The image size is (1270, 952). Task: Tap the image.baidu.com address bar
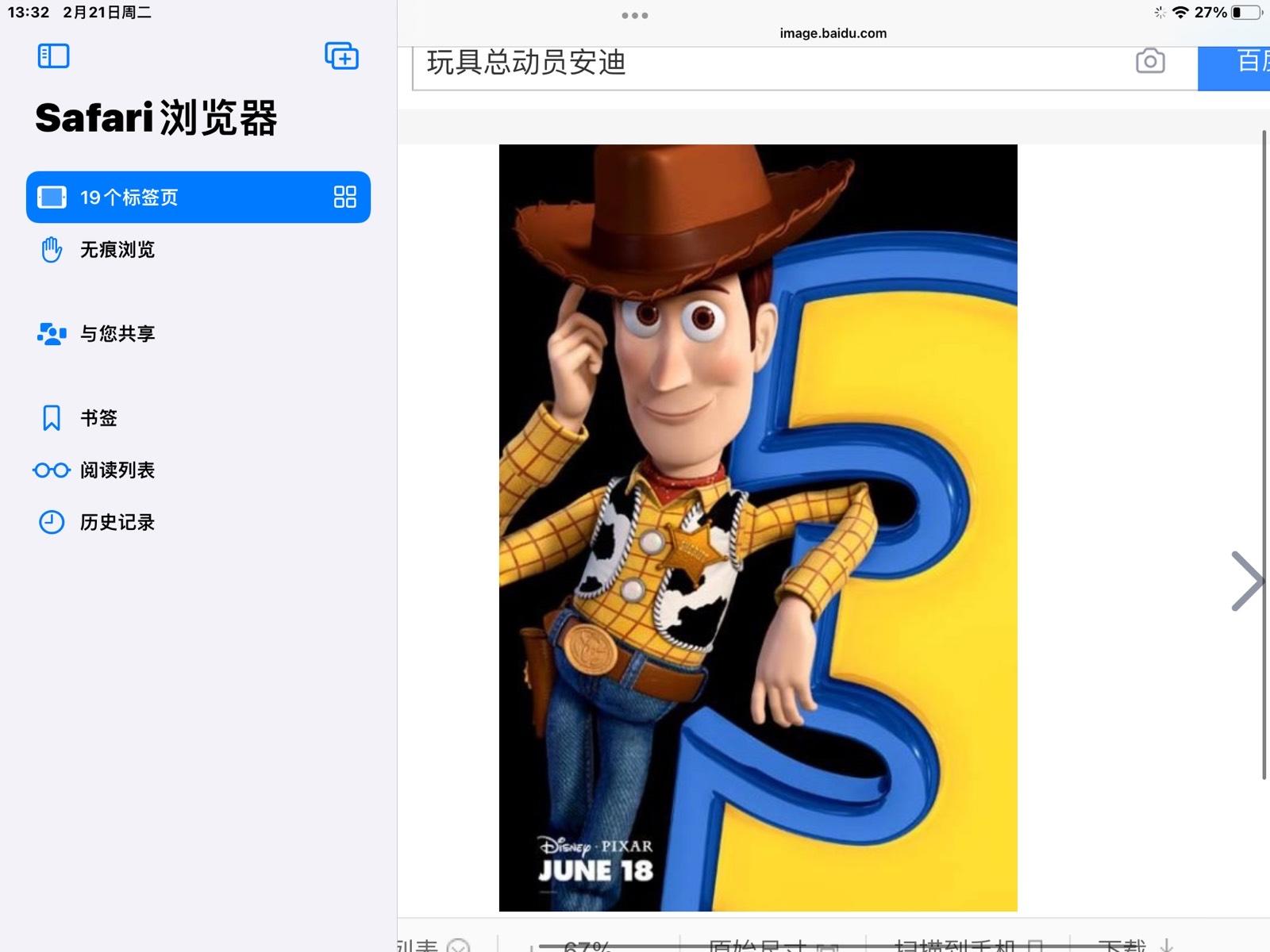(x=833, y=33)
